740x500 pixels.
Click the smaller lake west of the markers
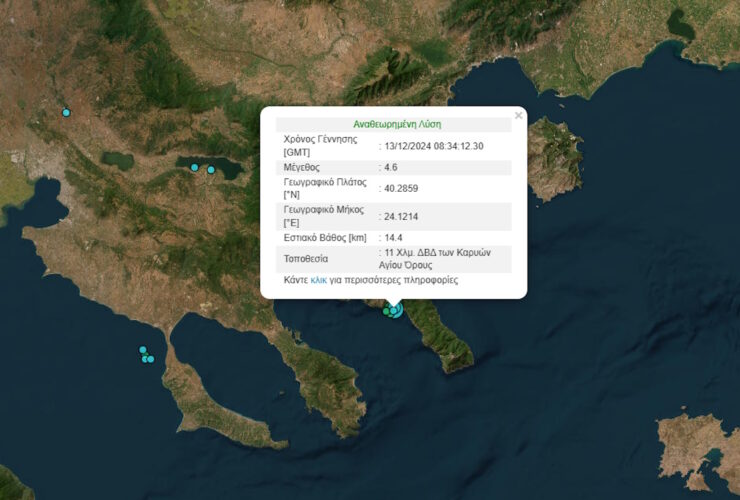[118, 160]
